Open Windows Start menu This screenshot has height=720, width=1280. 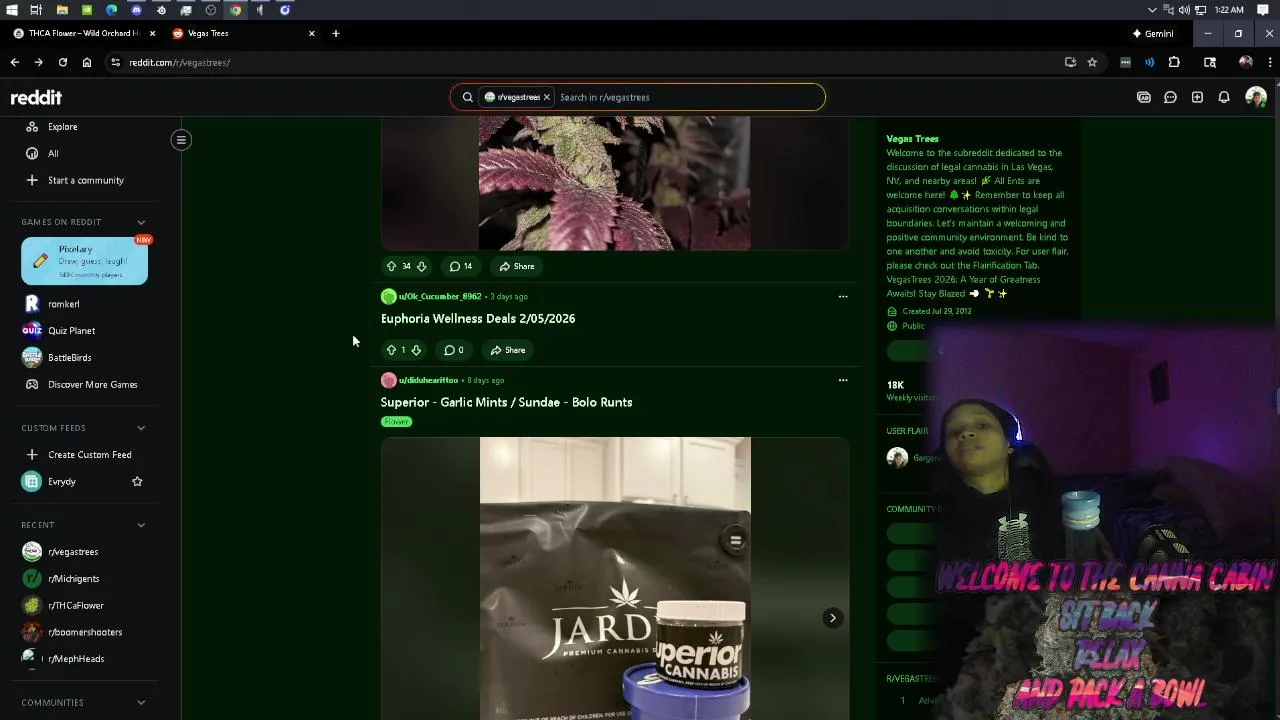(x=12, y=10)
